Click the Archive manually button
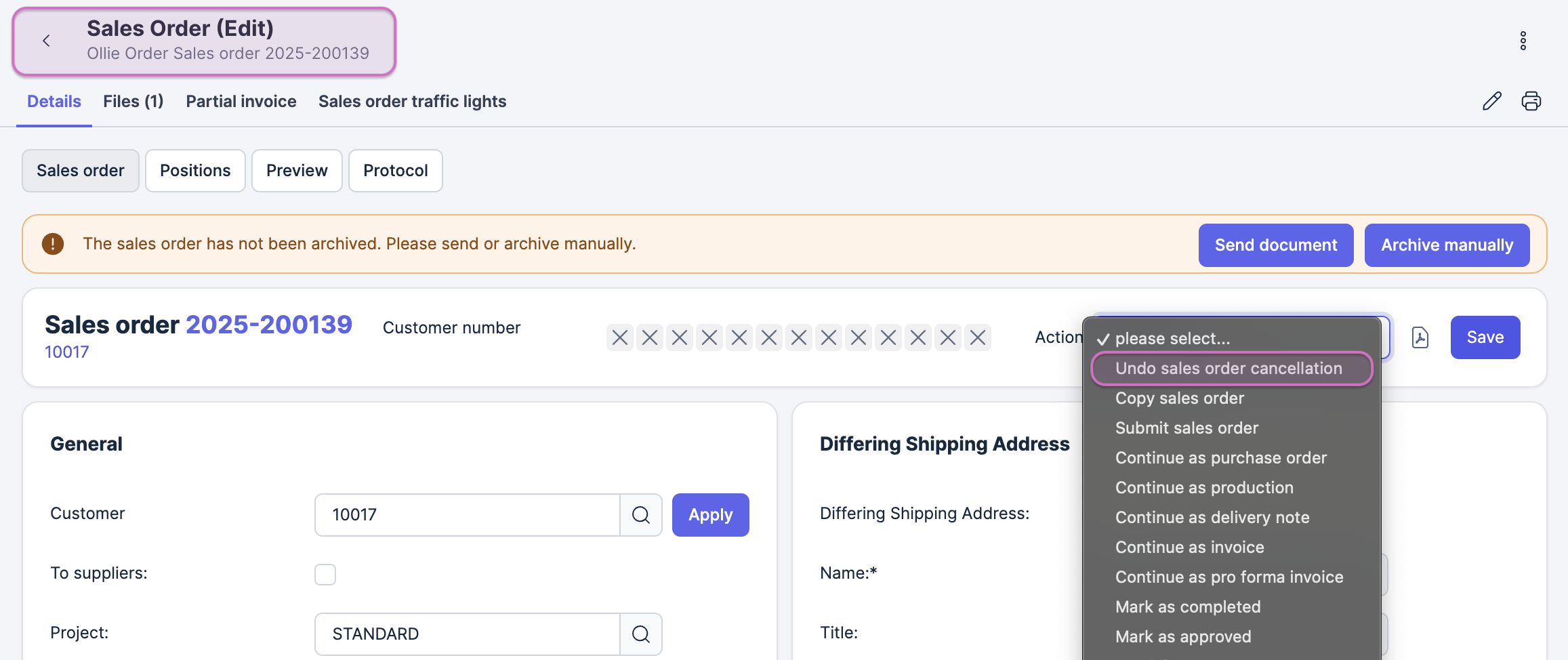This screenshot has width=1568, height=660. [1447, 245]
